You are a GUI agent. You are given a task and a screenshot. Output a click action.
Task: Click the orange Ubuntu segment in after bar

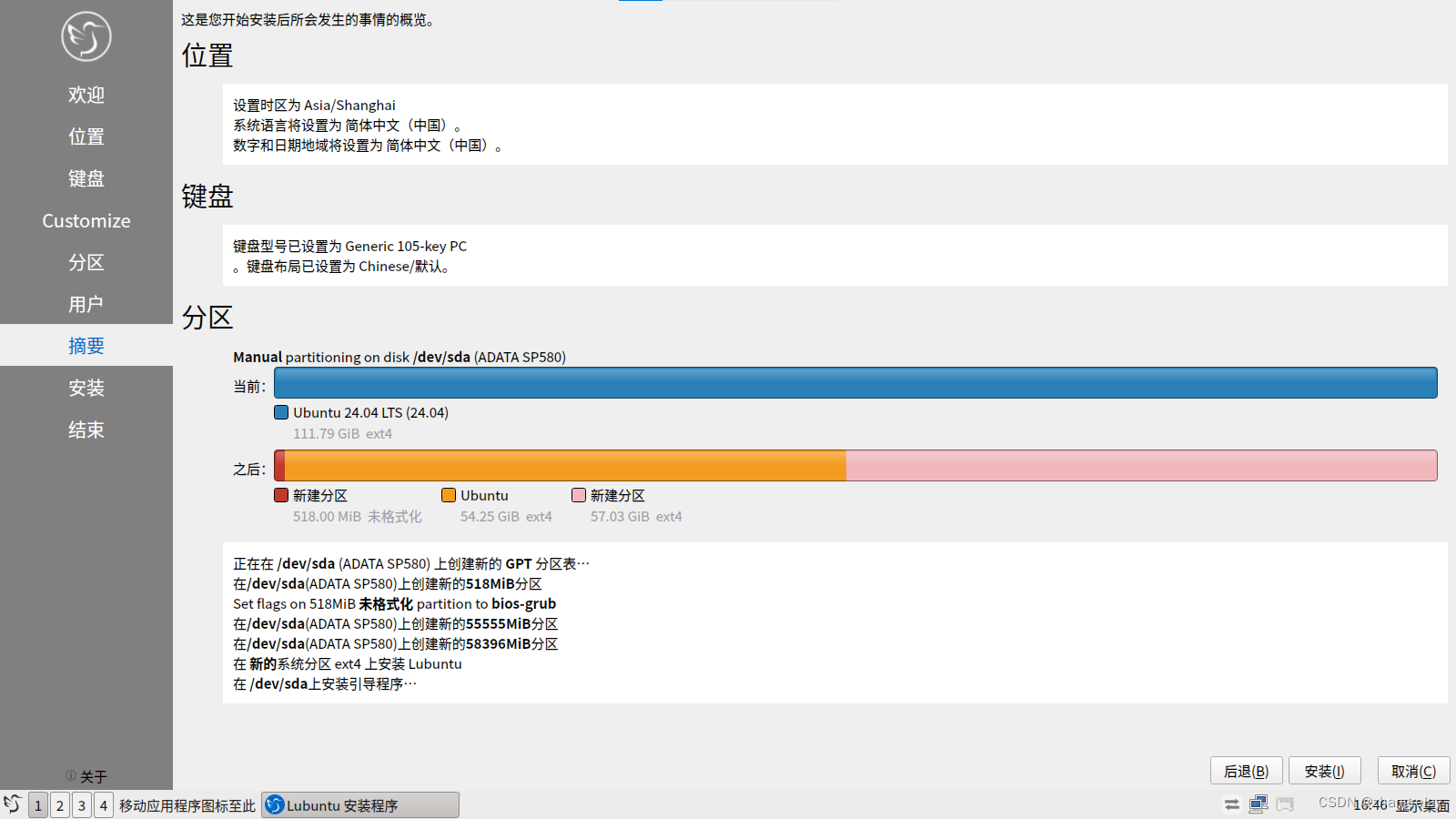pos(565,465)
